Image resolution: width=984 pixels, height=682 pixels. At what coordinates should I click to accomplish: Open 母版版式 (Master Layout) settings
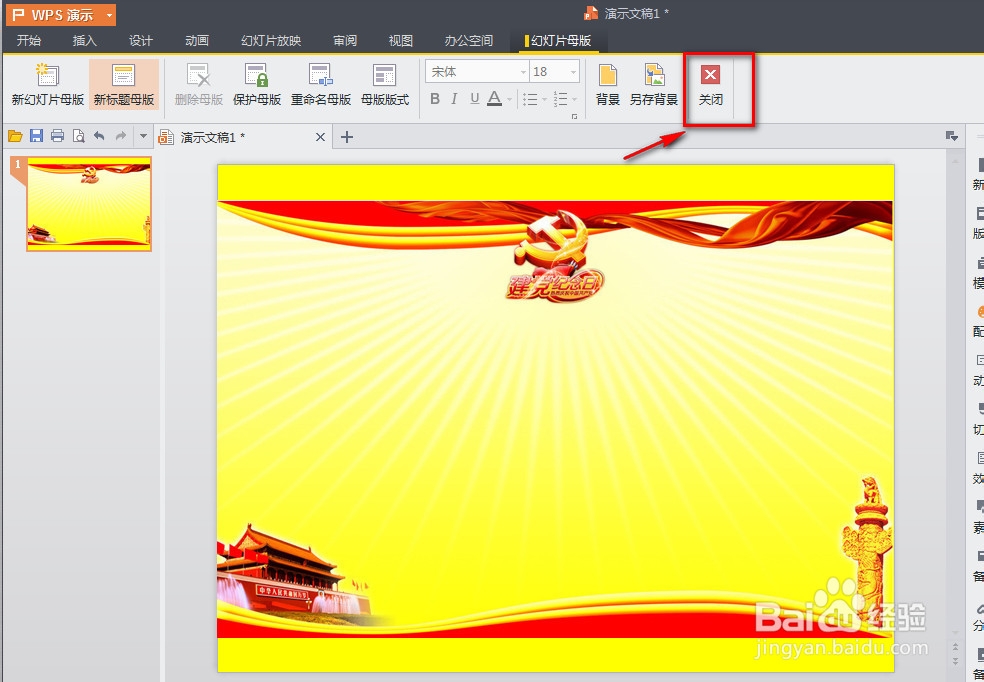click(x=384, y=85)
